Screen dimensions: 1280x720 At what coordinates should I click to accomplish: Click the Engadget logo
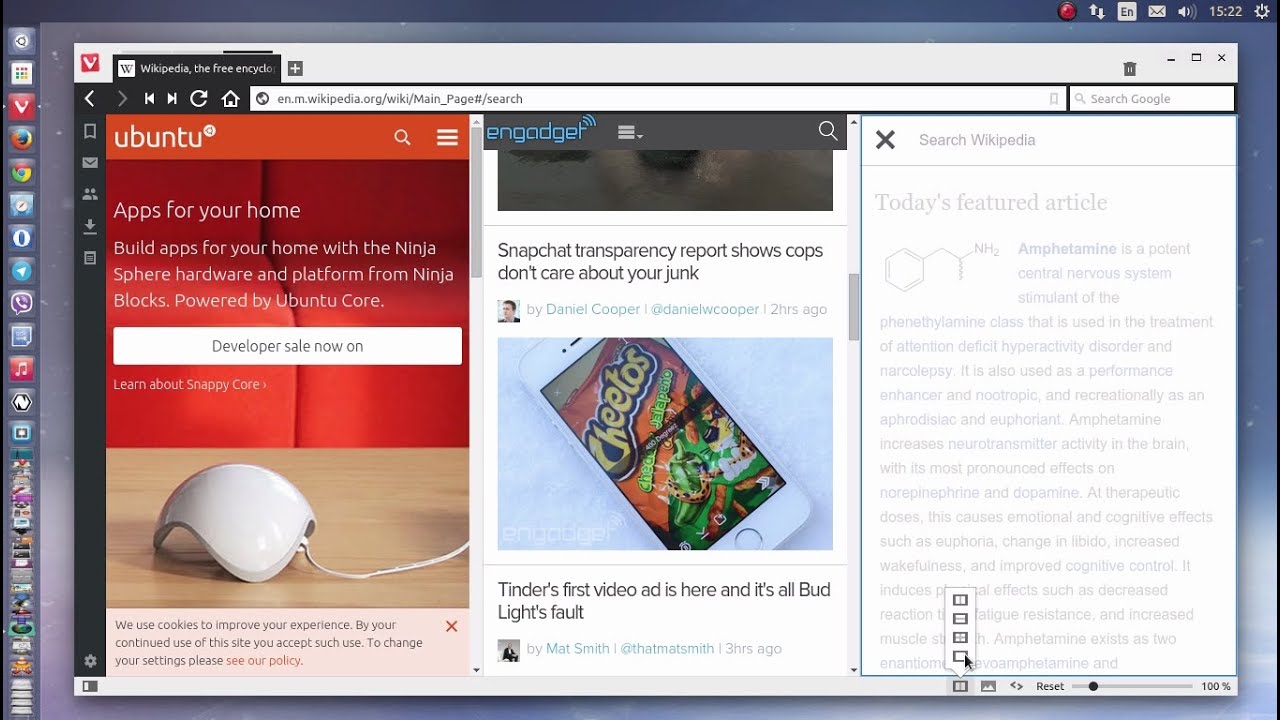pyautogui.click(x=541, y=131)
